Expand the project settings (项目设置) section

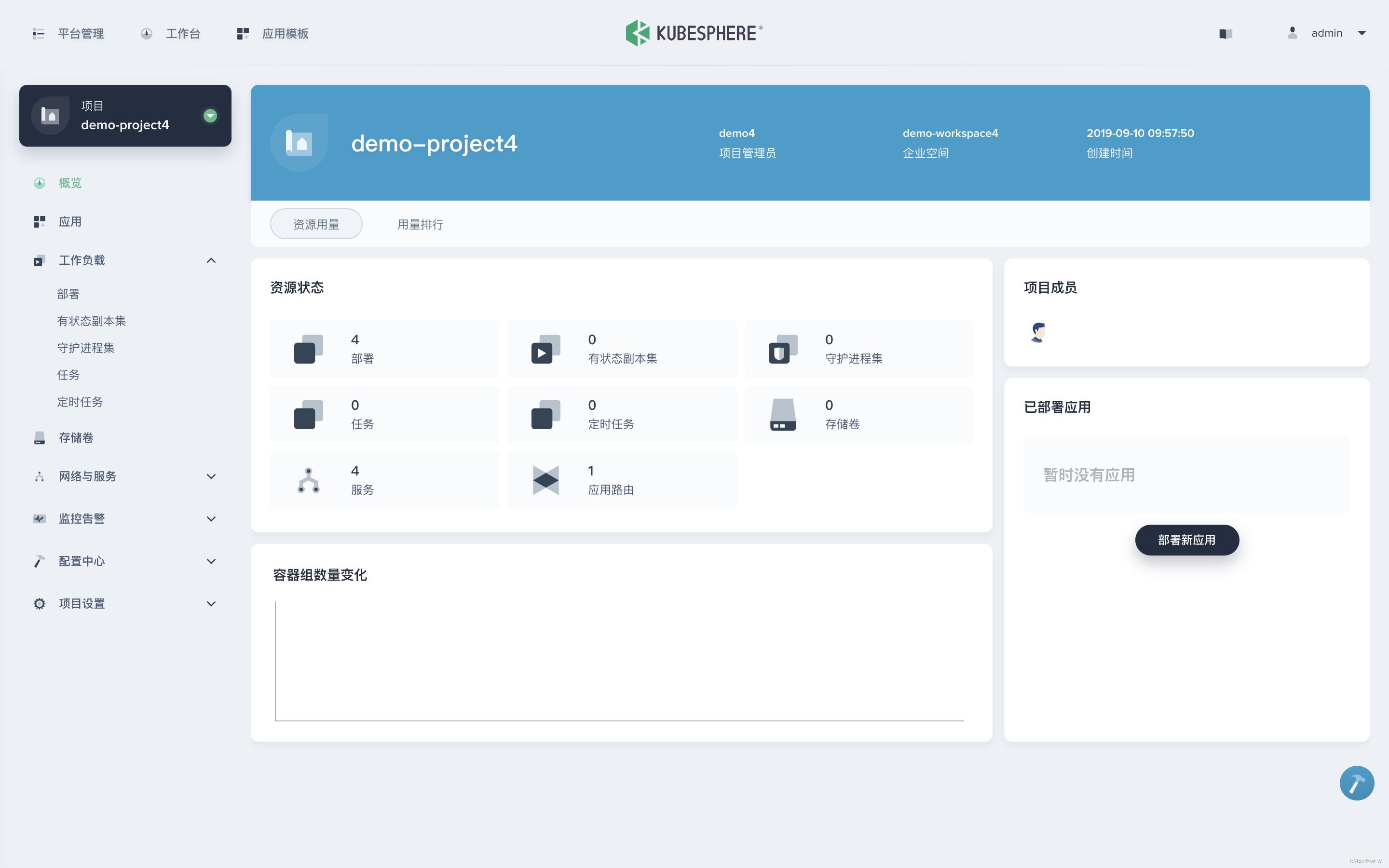click(x=211, y=604)
